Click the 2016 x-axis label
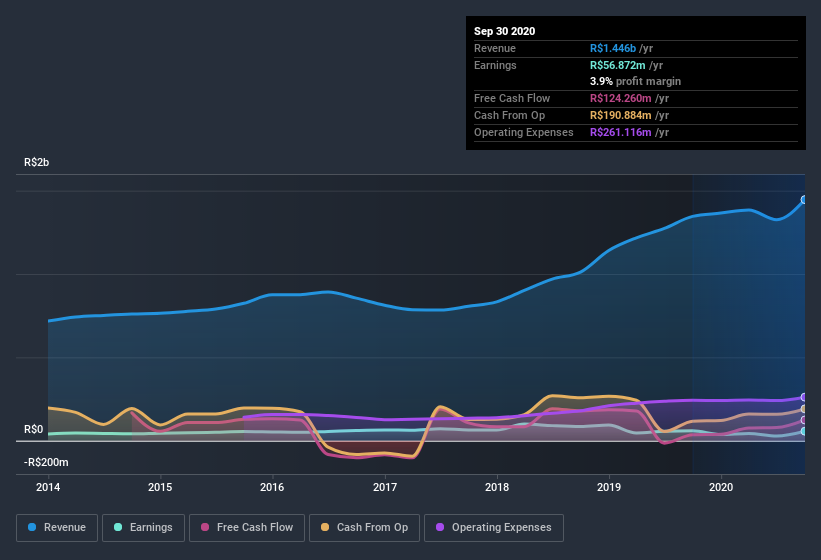Screen dimensions: 821x560 (x=272, y=487)
